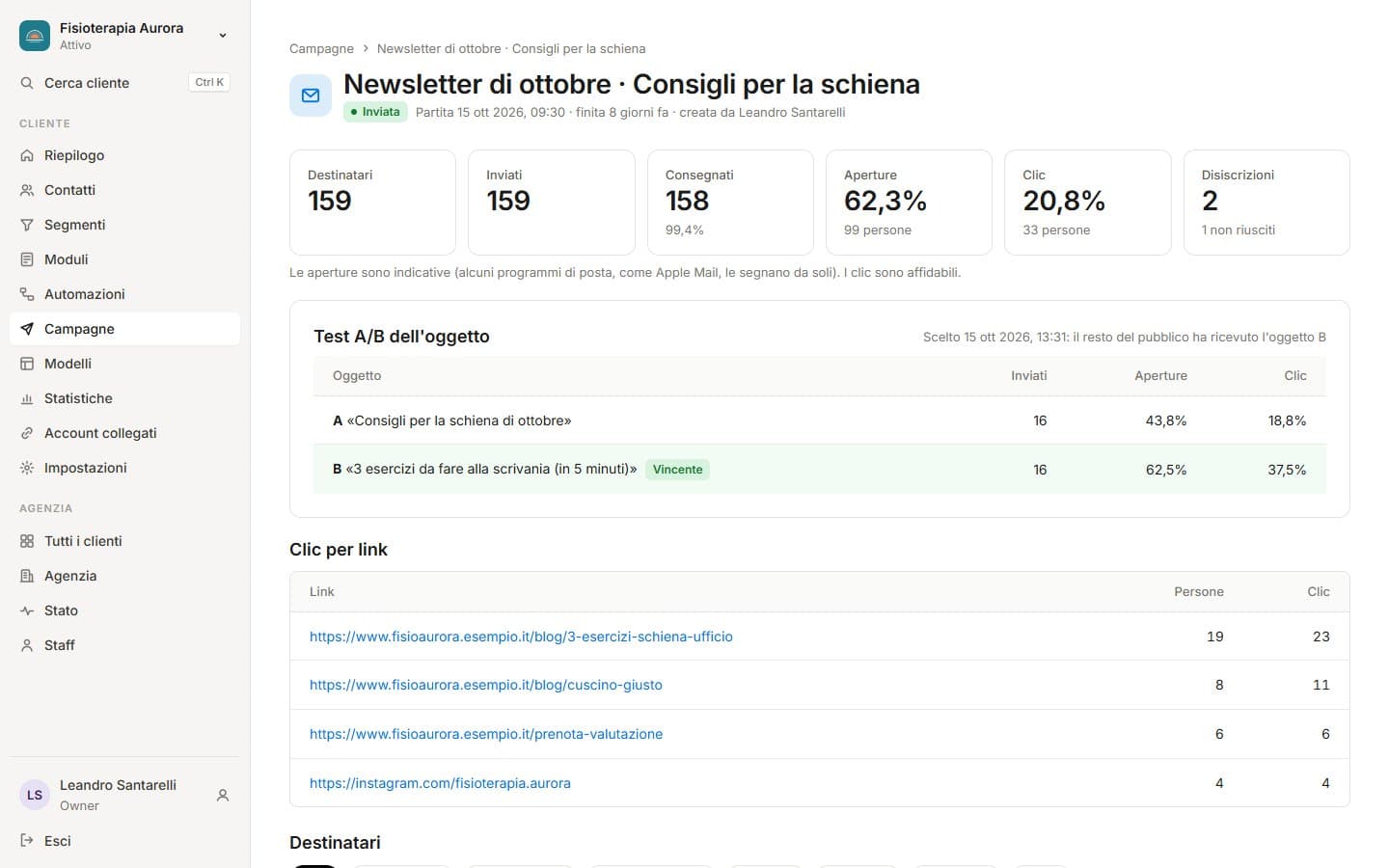Focus the Cerca cliente search field

point(124,83)
